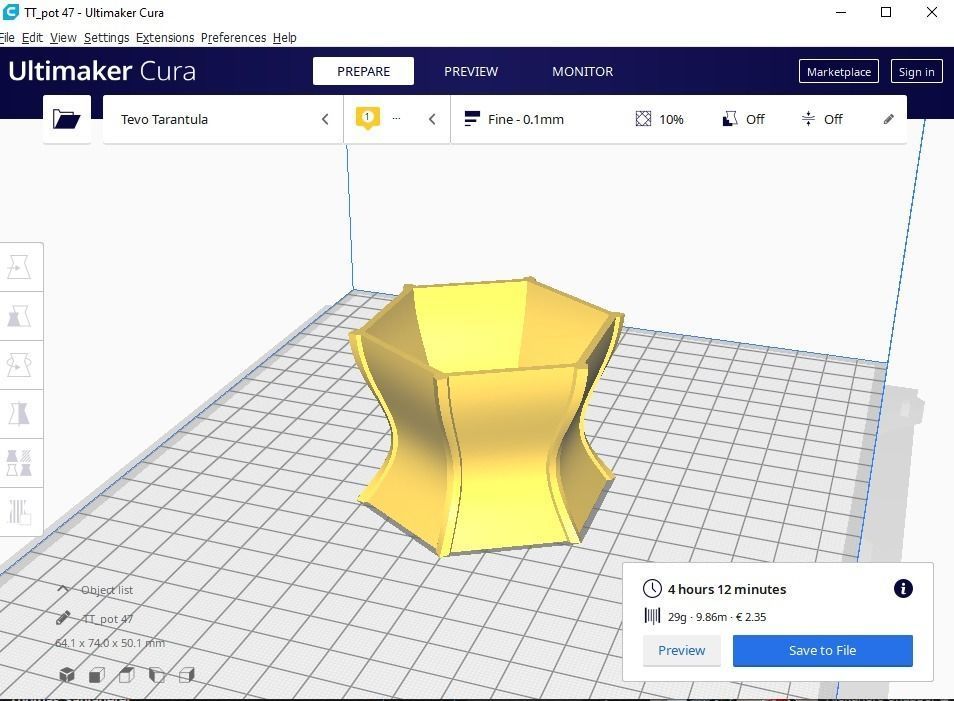Open the Marketplace button
The image size is (954, 701).
pos(838,72)
